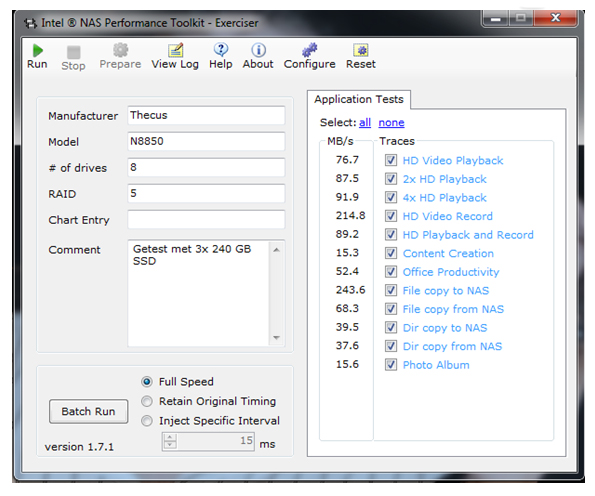Open the About info icon
The height and width of the screenshot is (496, 595).
pyautogui.click(x=258, y=50)
